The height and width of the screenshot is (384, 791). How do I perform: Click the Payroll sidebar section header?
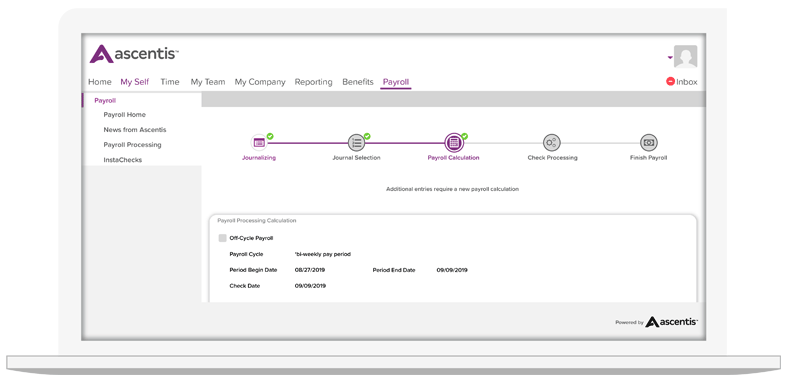click(105, 100)
